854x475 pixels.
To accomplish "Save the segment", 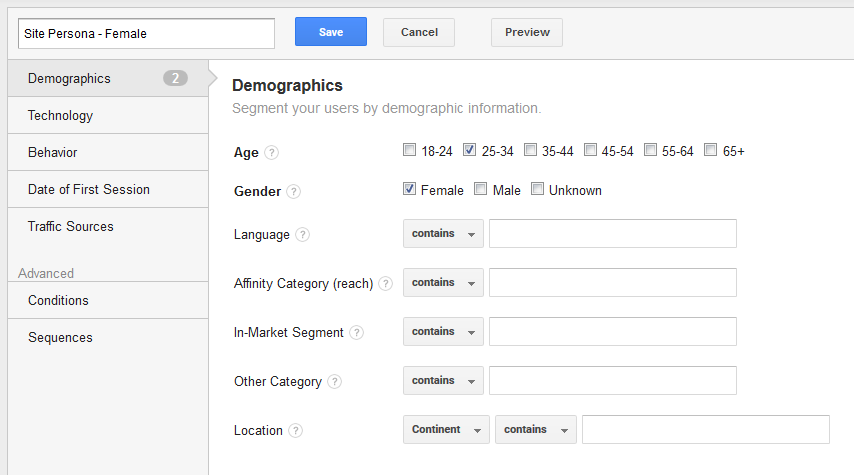I will (331, 32).
